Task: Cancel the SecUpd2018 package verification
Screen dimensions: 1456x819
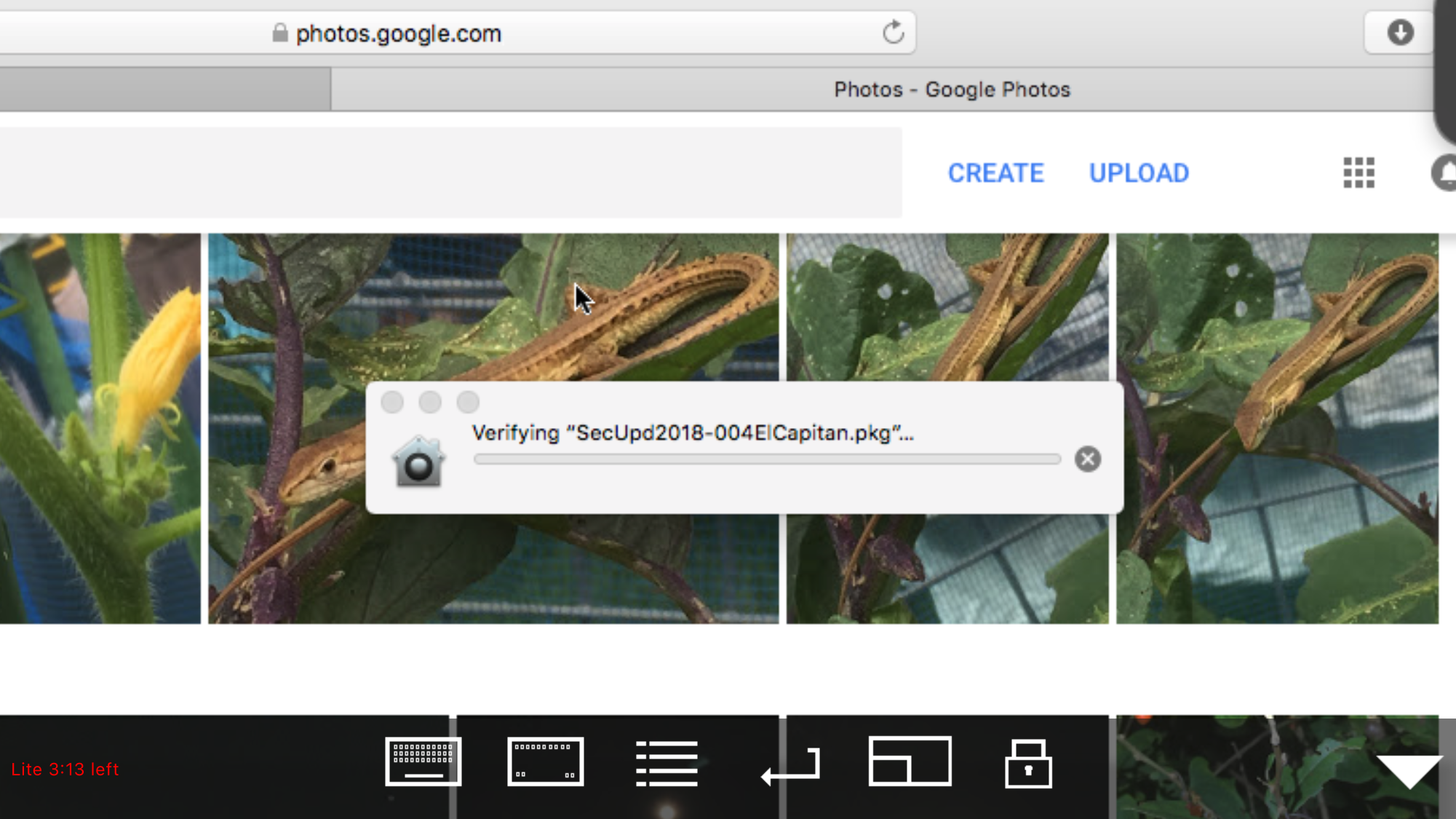Action: 1087,459
